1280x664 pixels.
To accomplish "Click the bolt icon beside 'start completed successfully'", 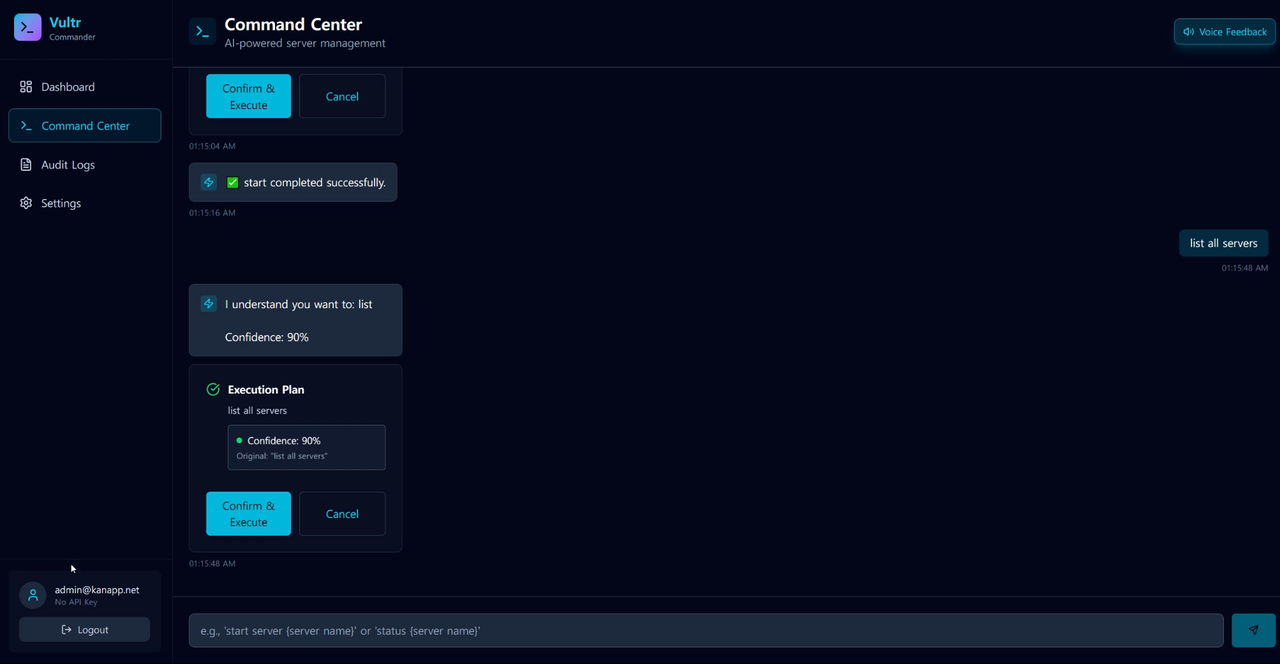I will point(208,182).
